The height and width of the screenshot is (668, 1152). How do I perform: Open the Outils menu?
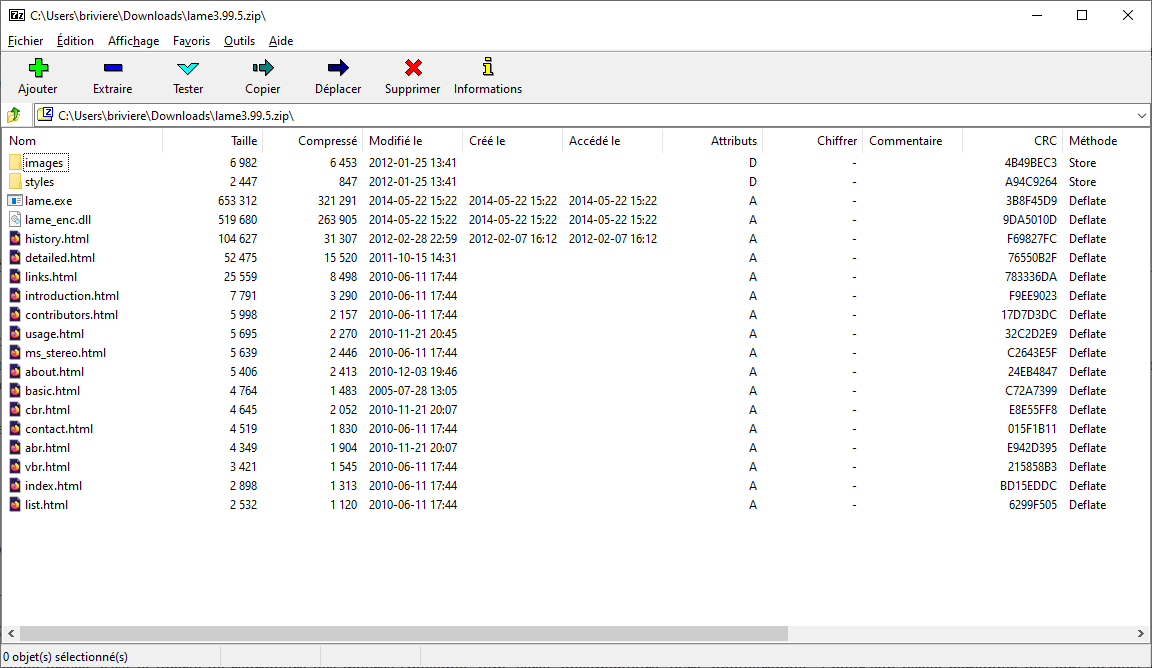tap(240, 41)
